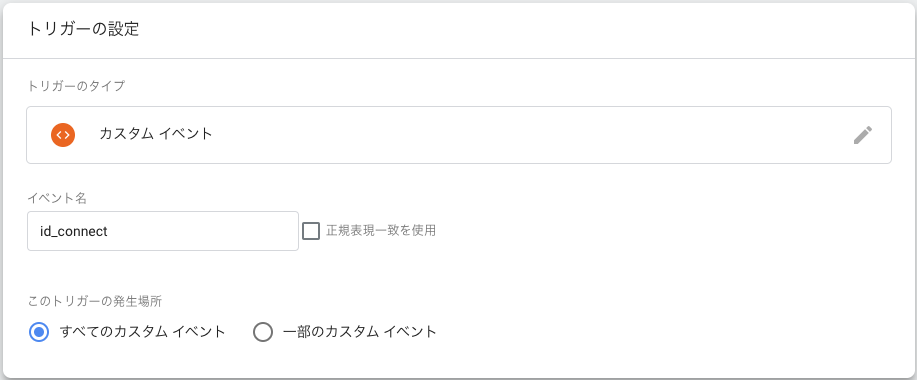Click the pencil edit icon
The height and width of the screenshot is (380, 917).
pyautogui.click(x=863, y=135)
